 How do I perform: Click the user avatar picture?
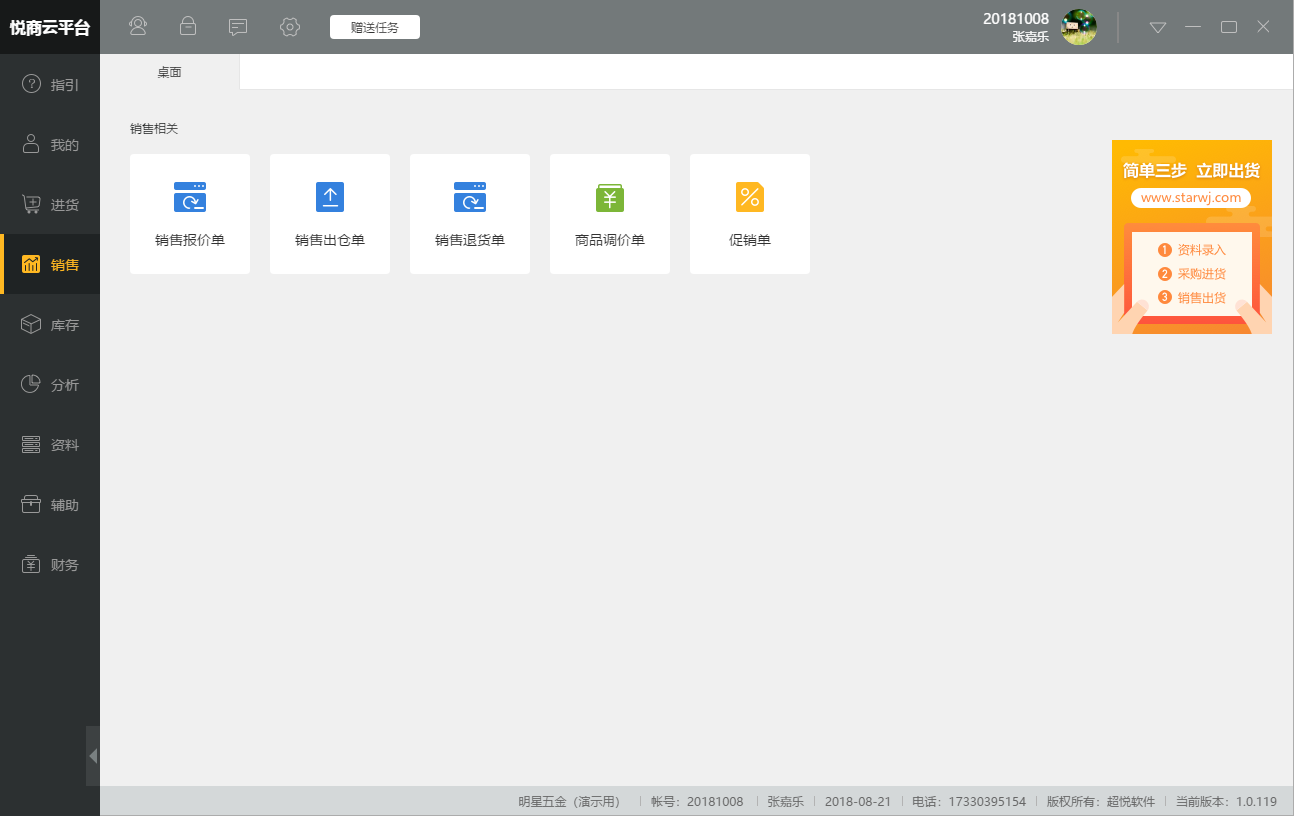tap(1079, 27)
